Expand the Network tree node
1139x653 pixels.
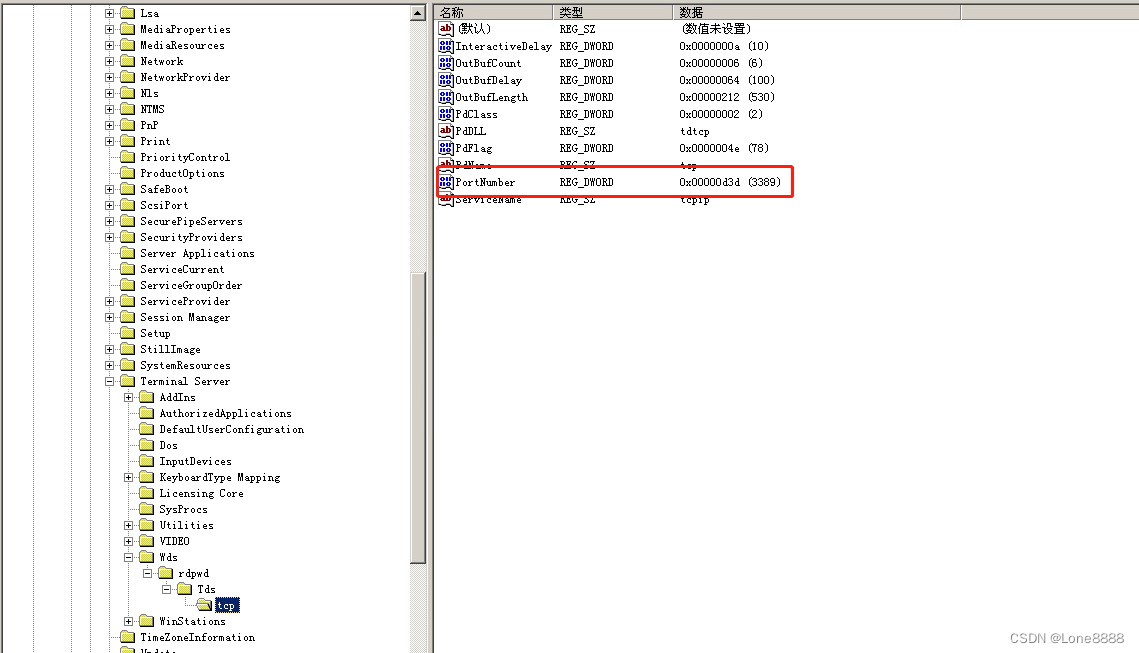(x=110, y=61)
